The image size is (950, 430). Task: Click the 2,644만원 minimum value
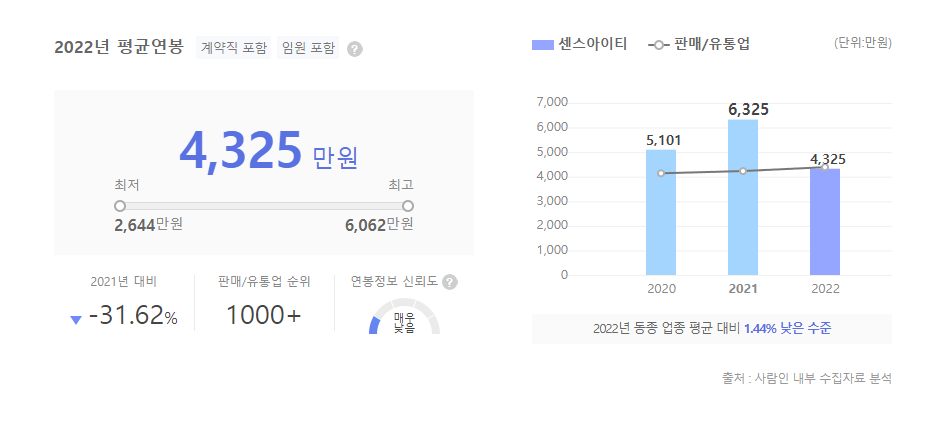point(148,225)
